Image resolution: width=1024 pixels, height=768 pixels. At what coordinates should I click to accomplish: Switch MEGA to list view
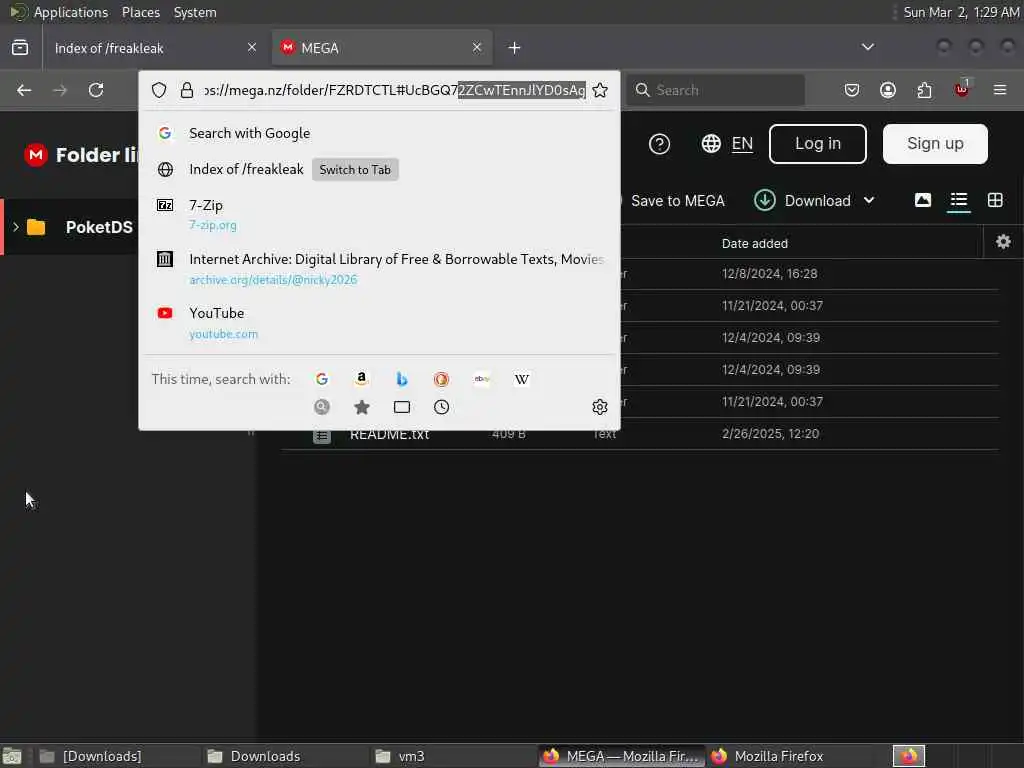coord(959,200)
